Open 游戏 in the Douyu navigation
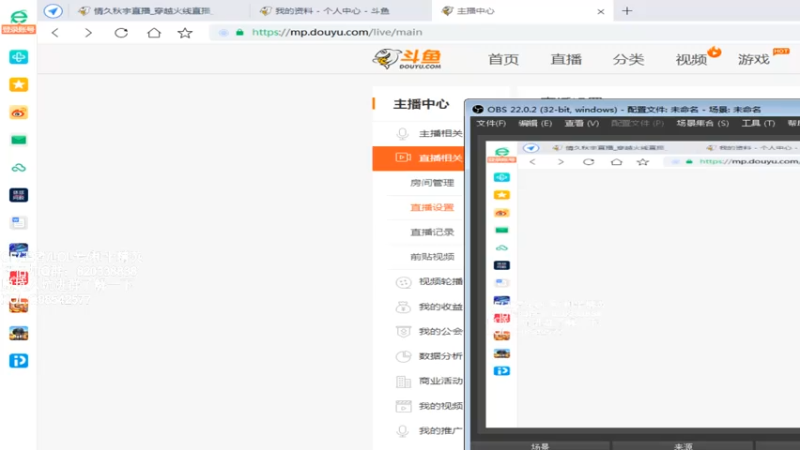The image size is (800, 450). click(753, 59)
